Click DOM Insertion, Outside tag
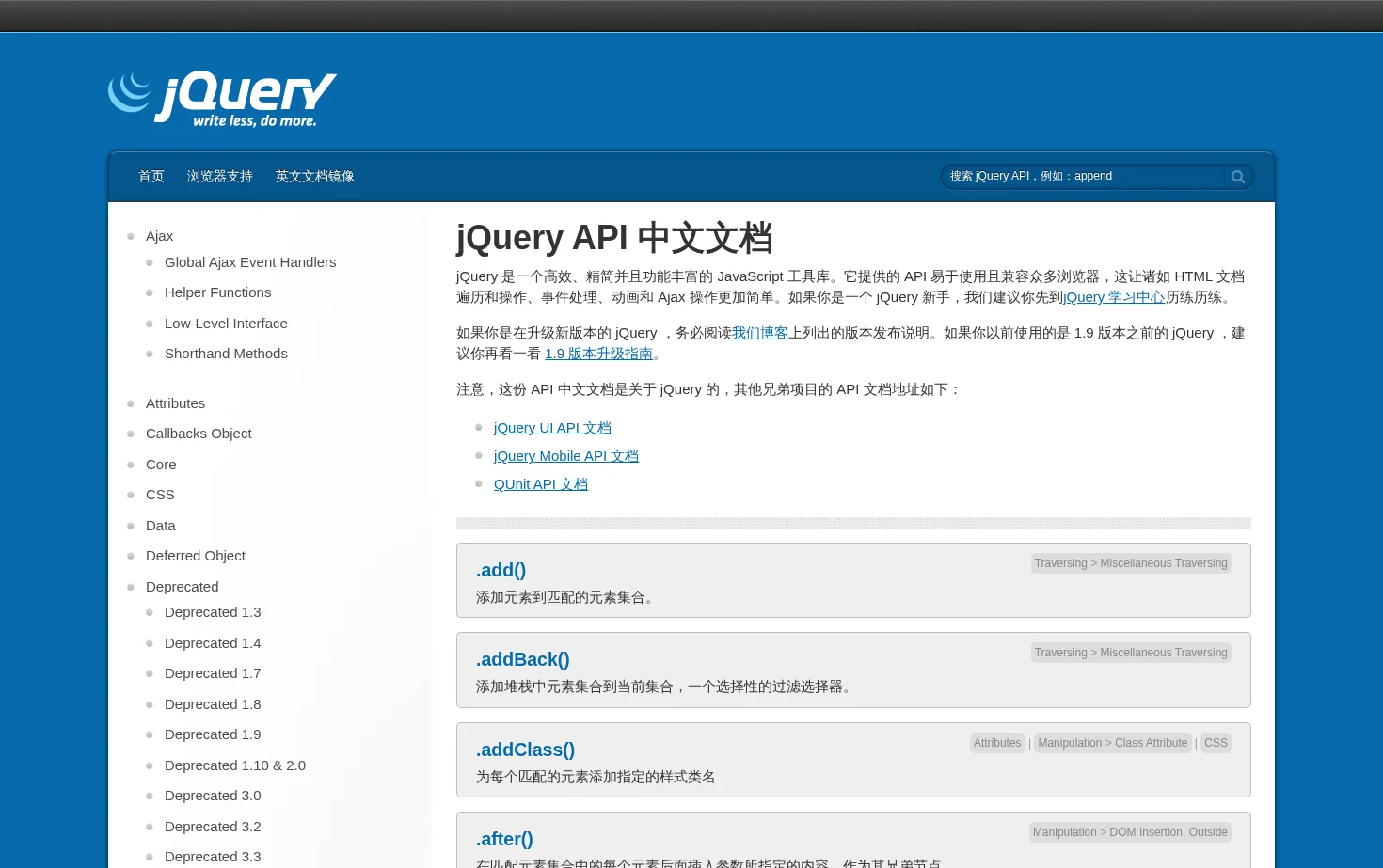The width and height of the screenshot is (1383, 868). click(1168, 832)
